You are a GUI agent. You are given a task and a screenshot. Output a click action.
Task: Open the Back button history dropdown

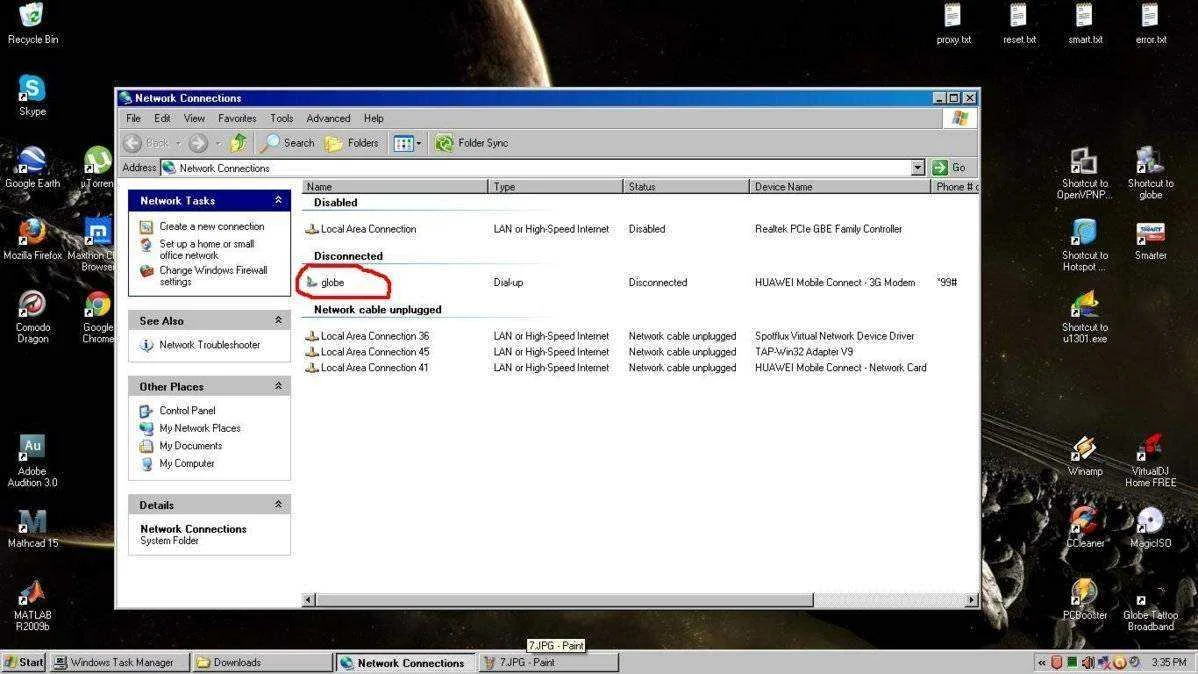tap(178, 143)
